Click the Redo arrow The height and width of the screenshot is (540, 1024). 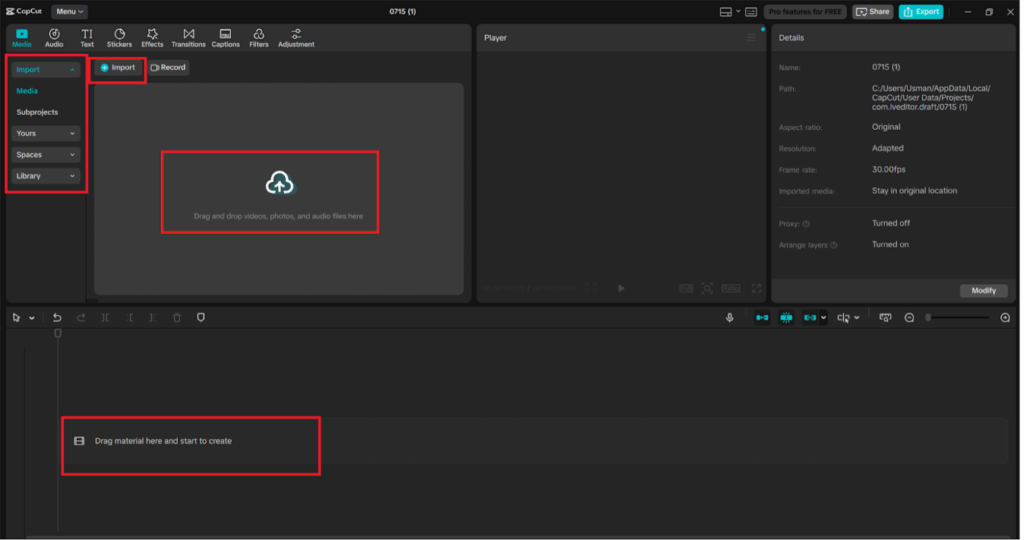pos(81,318)
